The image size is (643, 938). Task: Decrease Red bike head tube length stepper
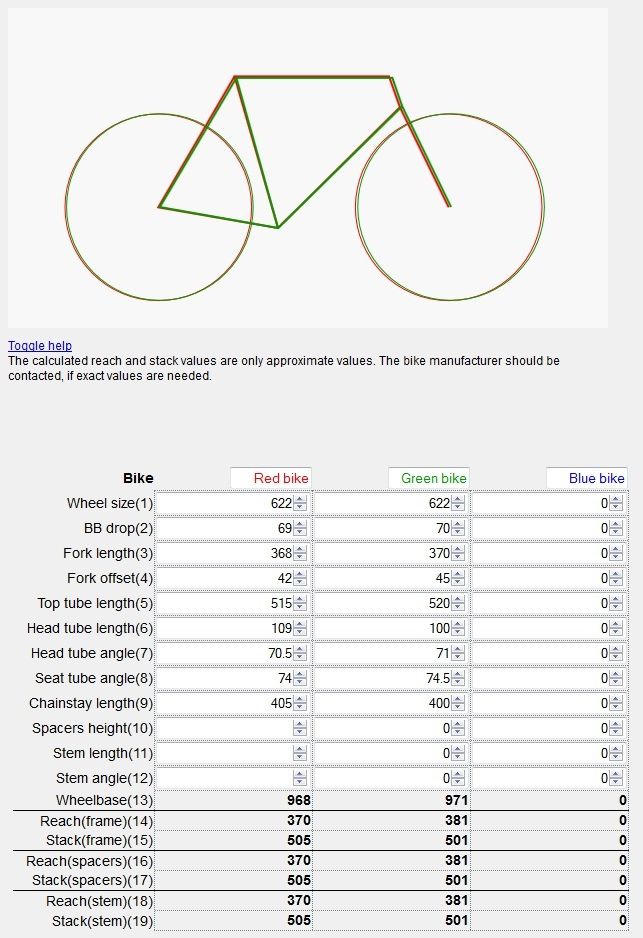click(x=300, y=632)
